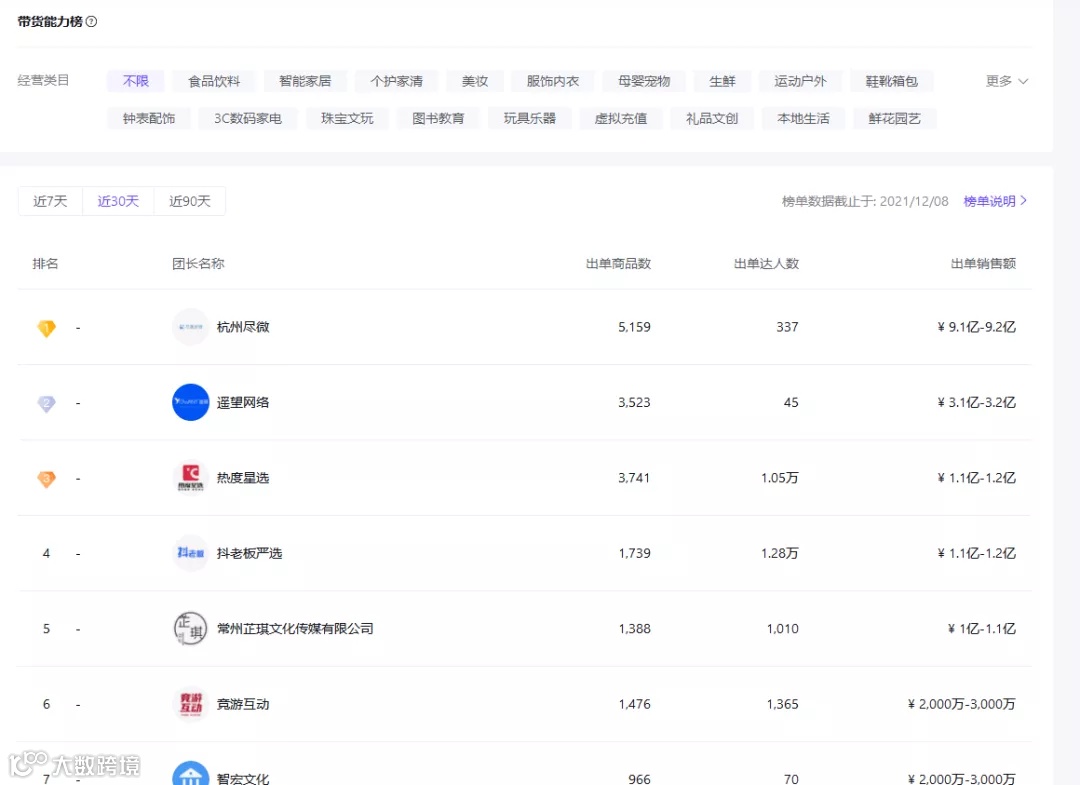Filter by 礼品文创 category
The height and width of the screenshot is (785, 1080).
(712, 118)
